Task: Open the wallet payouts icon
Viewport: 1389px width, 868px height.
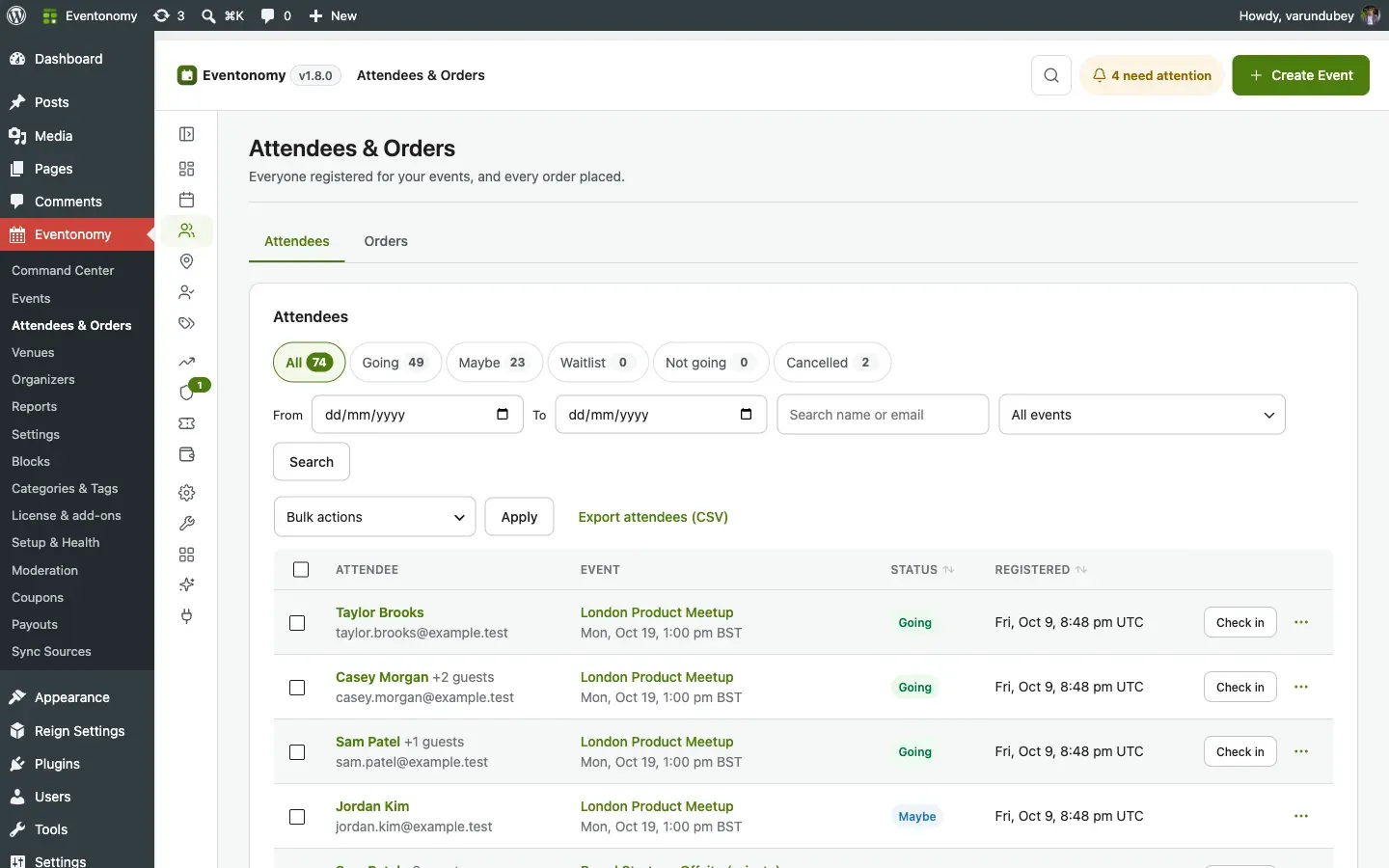Action: tap(187, 454)
